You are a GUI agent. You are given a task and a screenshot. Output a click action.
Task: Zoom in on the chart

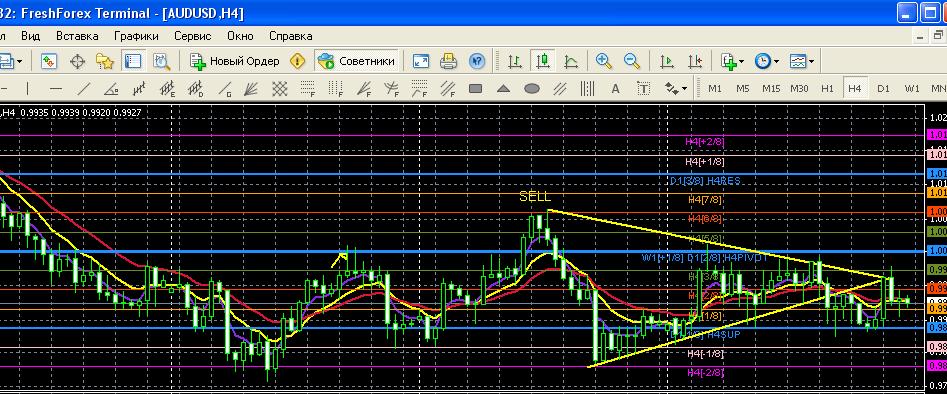[603, 61]
